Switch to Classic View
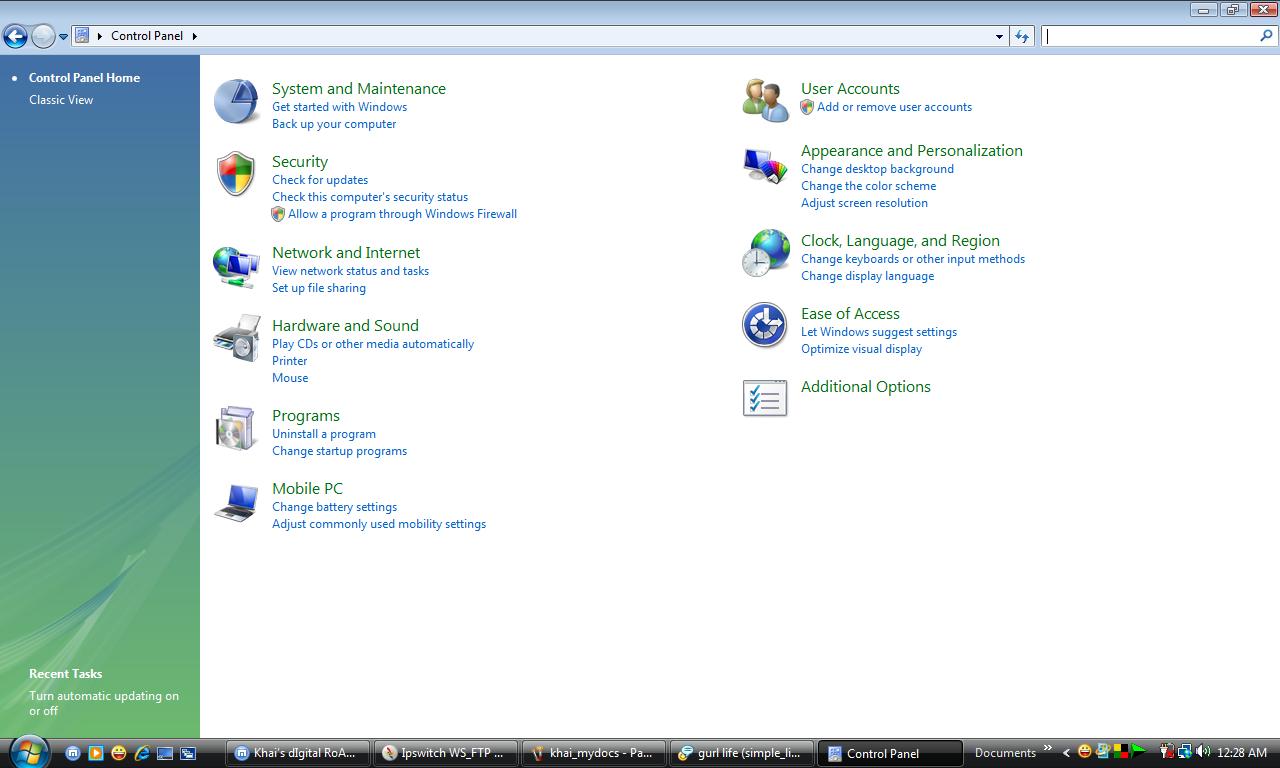This screenshot has width=1280, height=768. [x=61, y=100]
